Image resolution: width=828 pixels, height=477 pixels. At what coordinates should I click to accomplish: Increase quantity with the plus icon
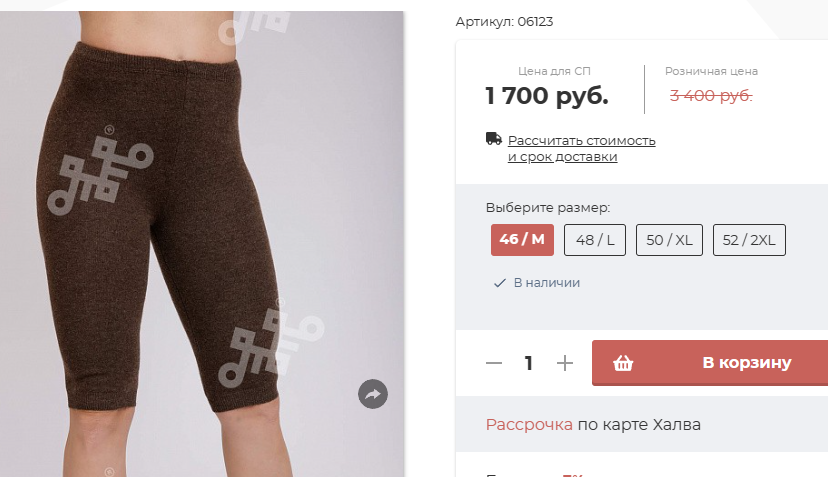coord(564,363)
